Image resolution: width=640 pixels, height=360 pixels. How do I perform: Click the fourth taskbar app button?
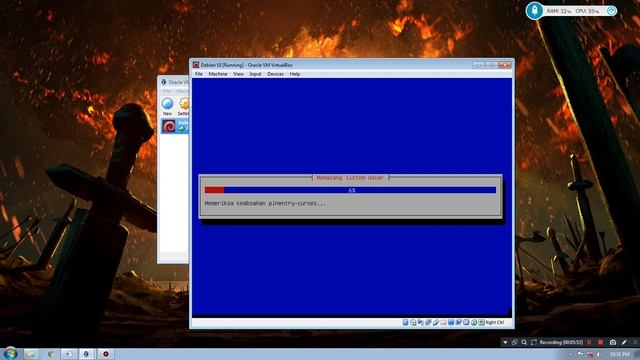click(x=69, y=354)
